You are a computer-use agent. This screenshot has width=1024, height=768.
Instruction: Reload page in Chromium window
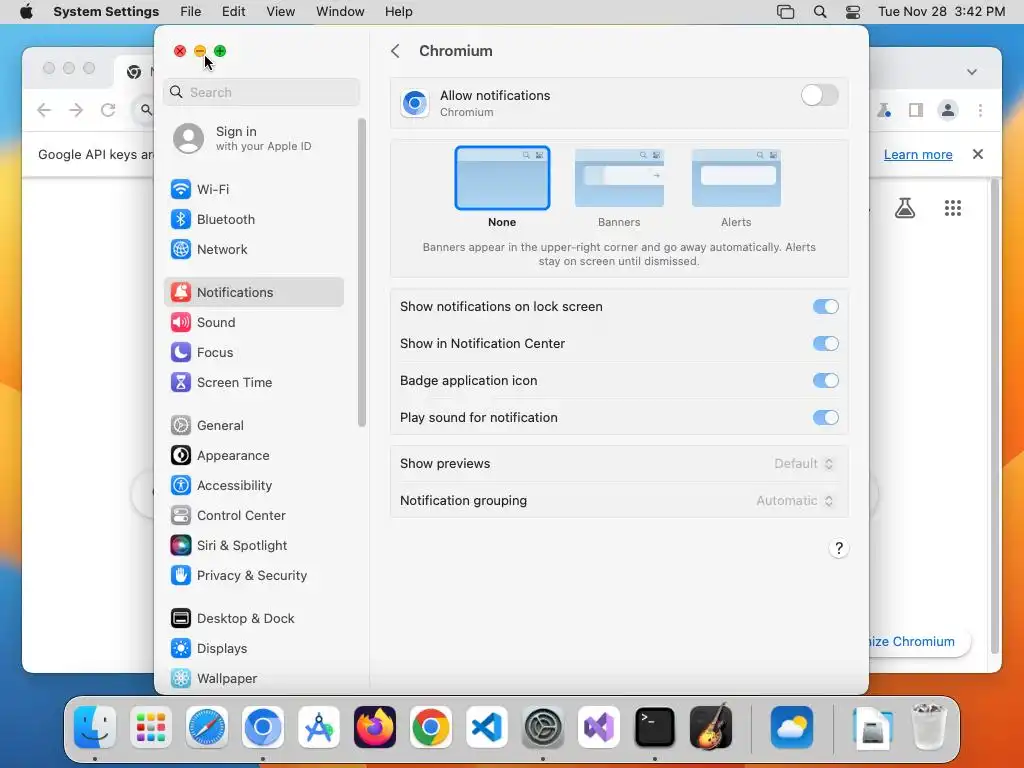(x=108, y=110)
